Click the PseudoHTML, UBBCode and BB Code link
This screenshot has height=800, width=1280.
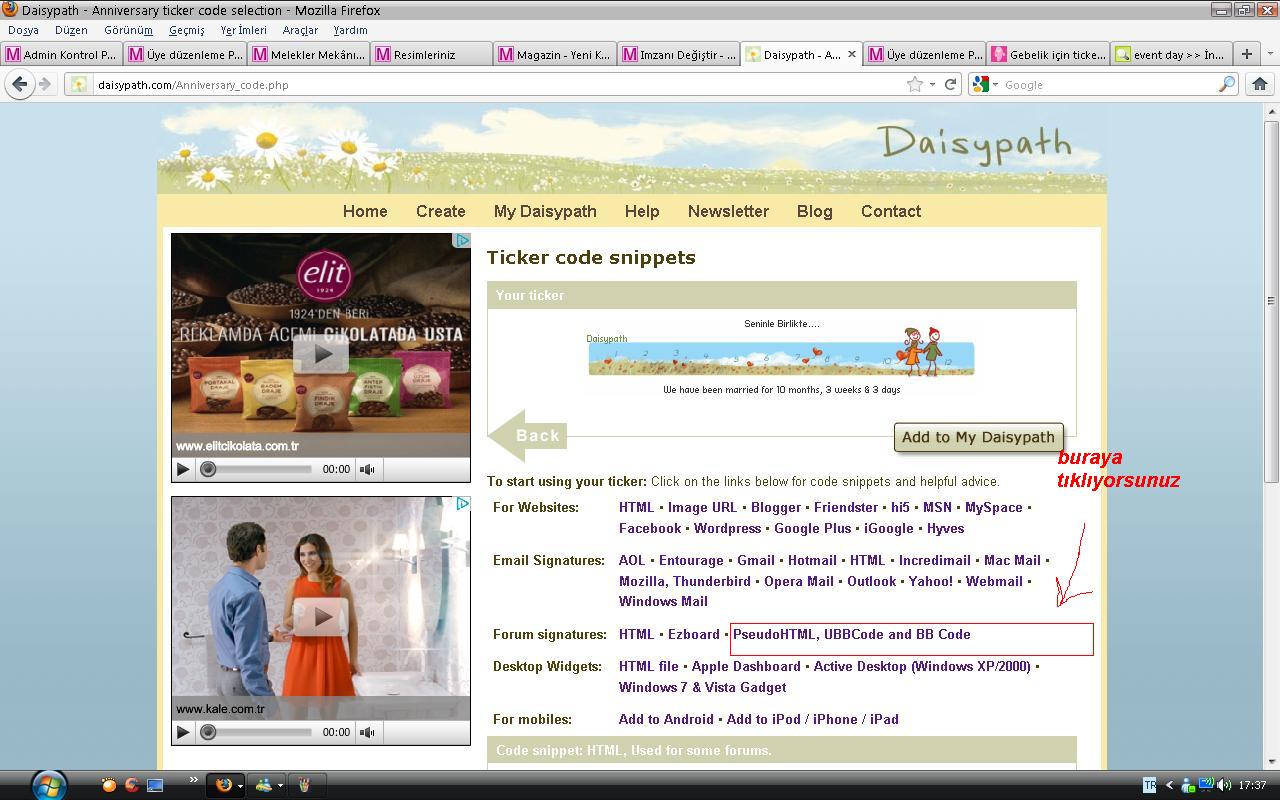click(x=851, y=635)
